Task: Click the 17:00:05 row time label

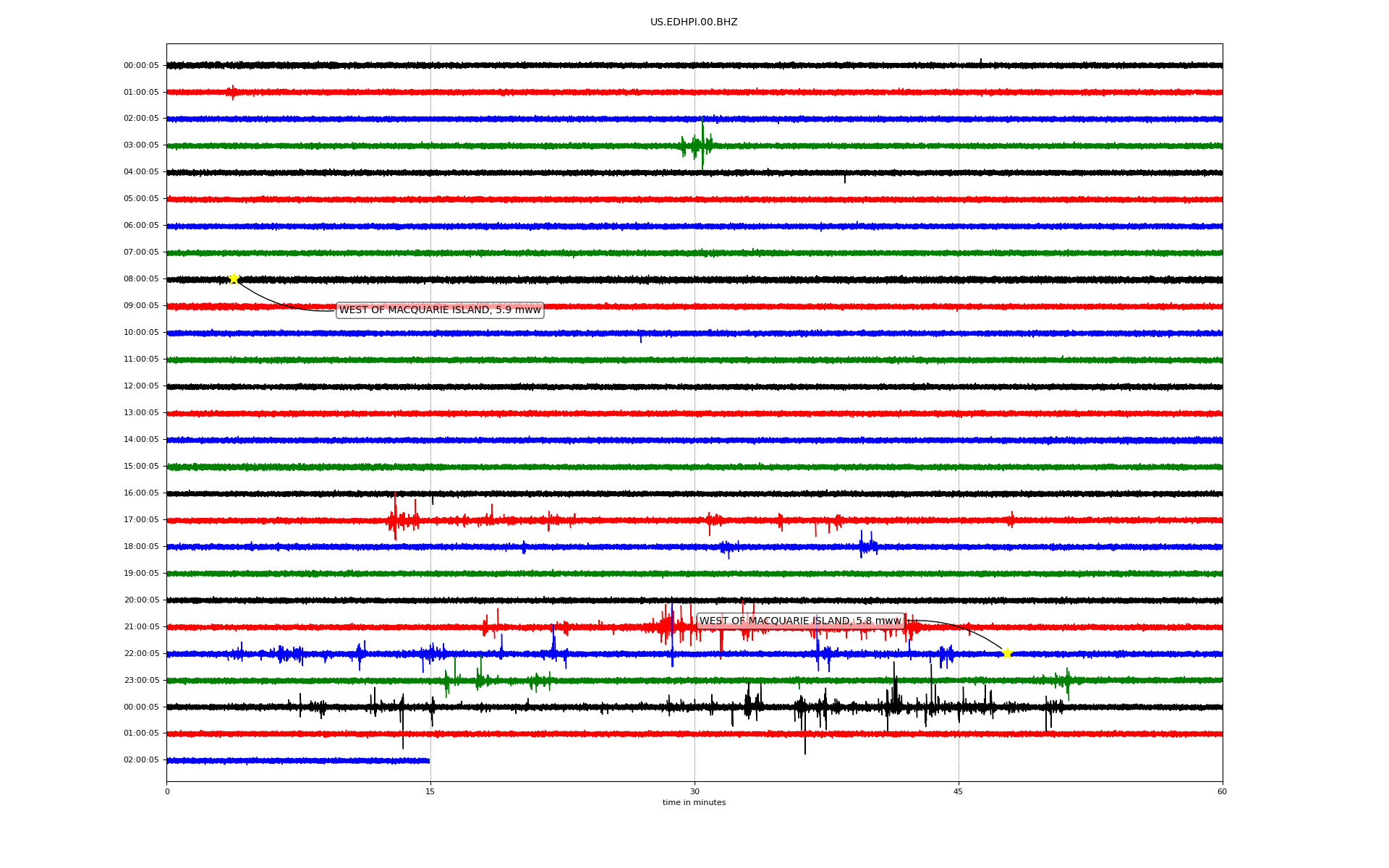Action: coord(141,520)
